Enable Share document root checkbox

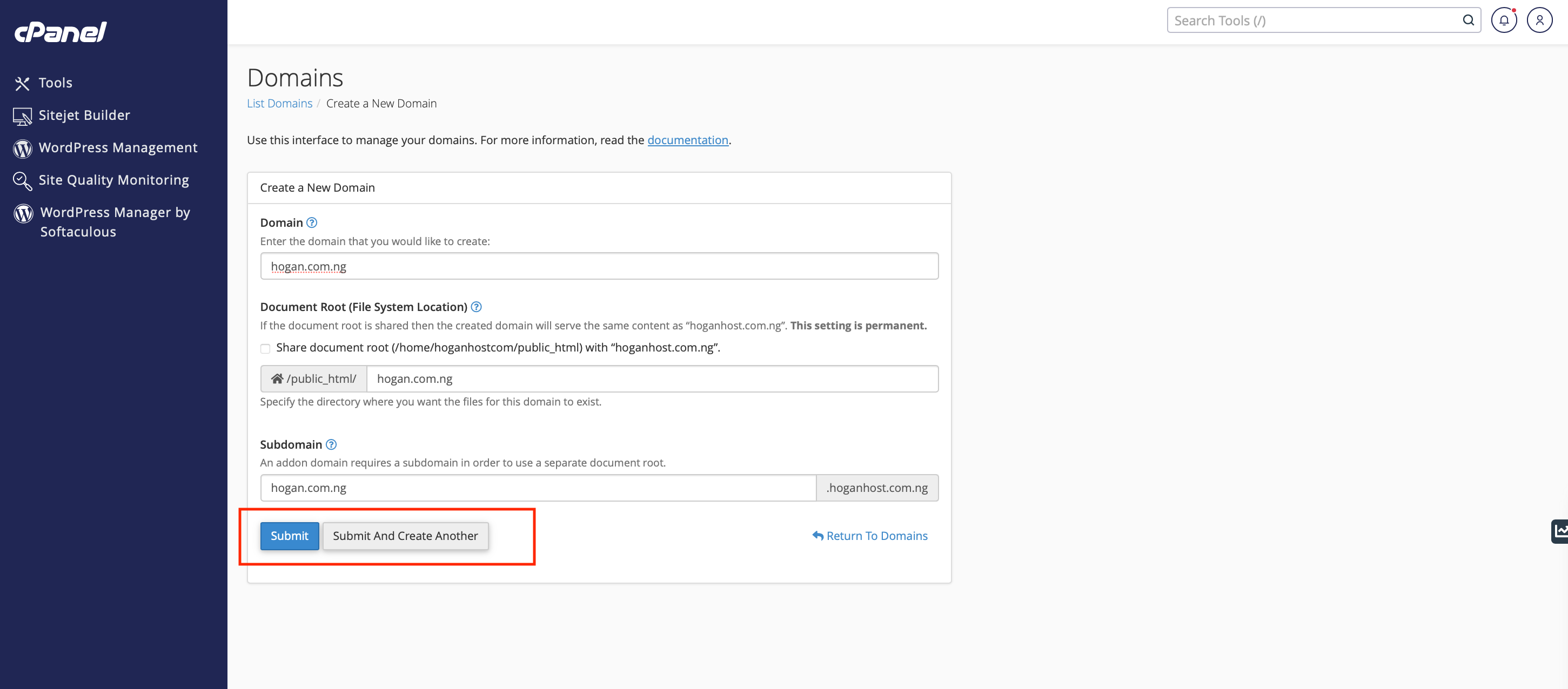[x=265, y=348]
